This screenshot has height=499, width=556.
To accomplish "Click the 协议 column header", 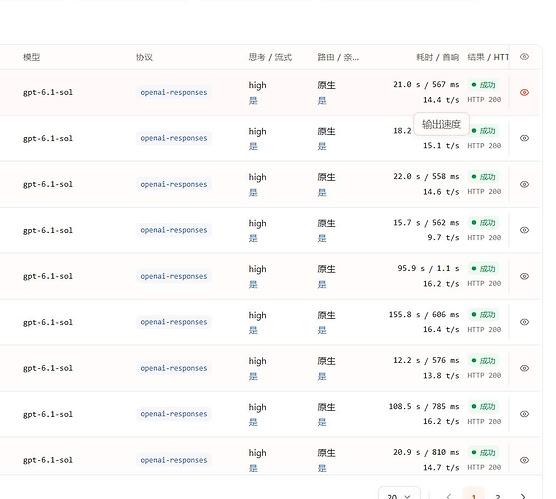I will (x=144, y=57).
